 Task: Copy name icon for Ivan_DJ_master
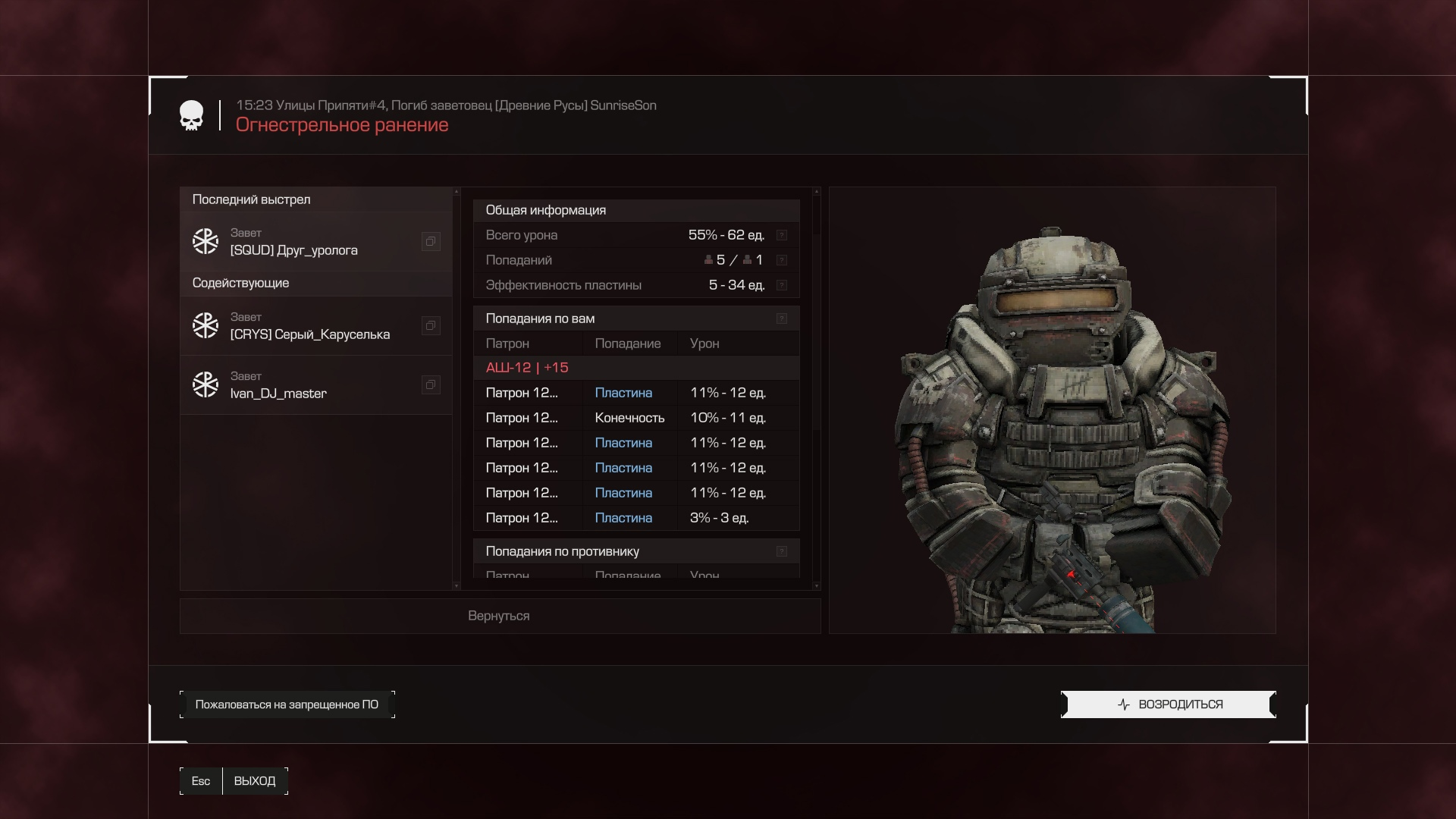click(x=431, y=385)
